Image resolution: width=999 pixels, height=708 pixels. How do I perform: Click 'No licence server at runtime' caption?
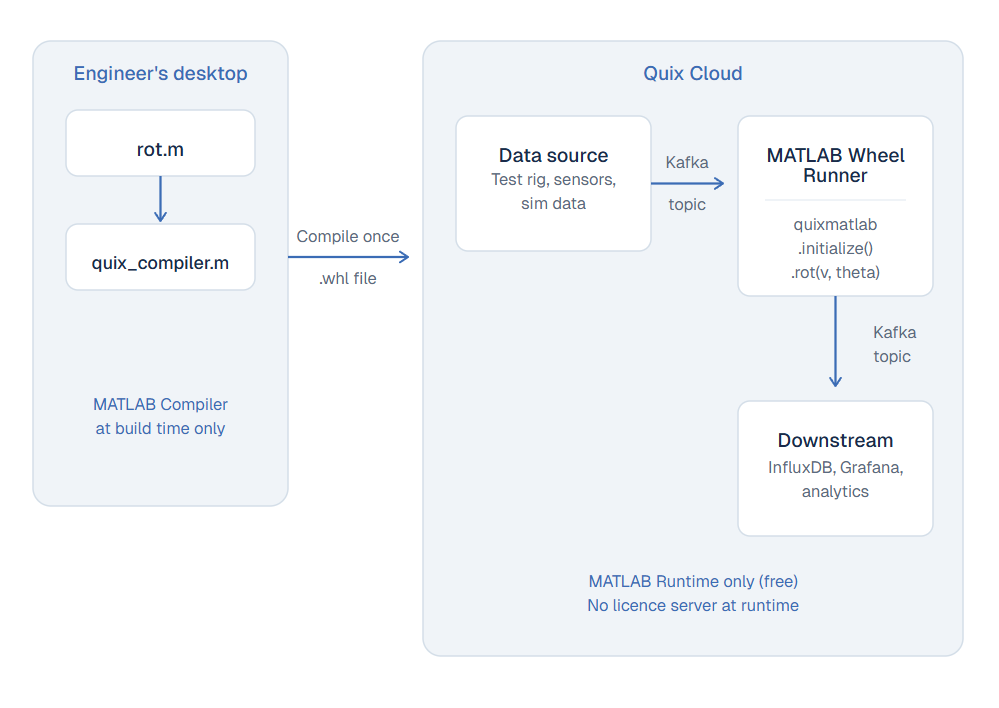pos(693,605)
